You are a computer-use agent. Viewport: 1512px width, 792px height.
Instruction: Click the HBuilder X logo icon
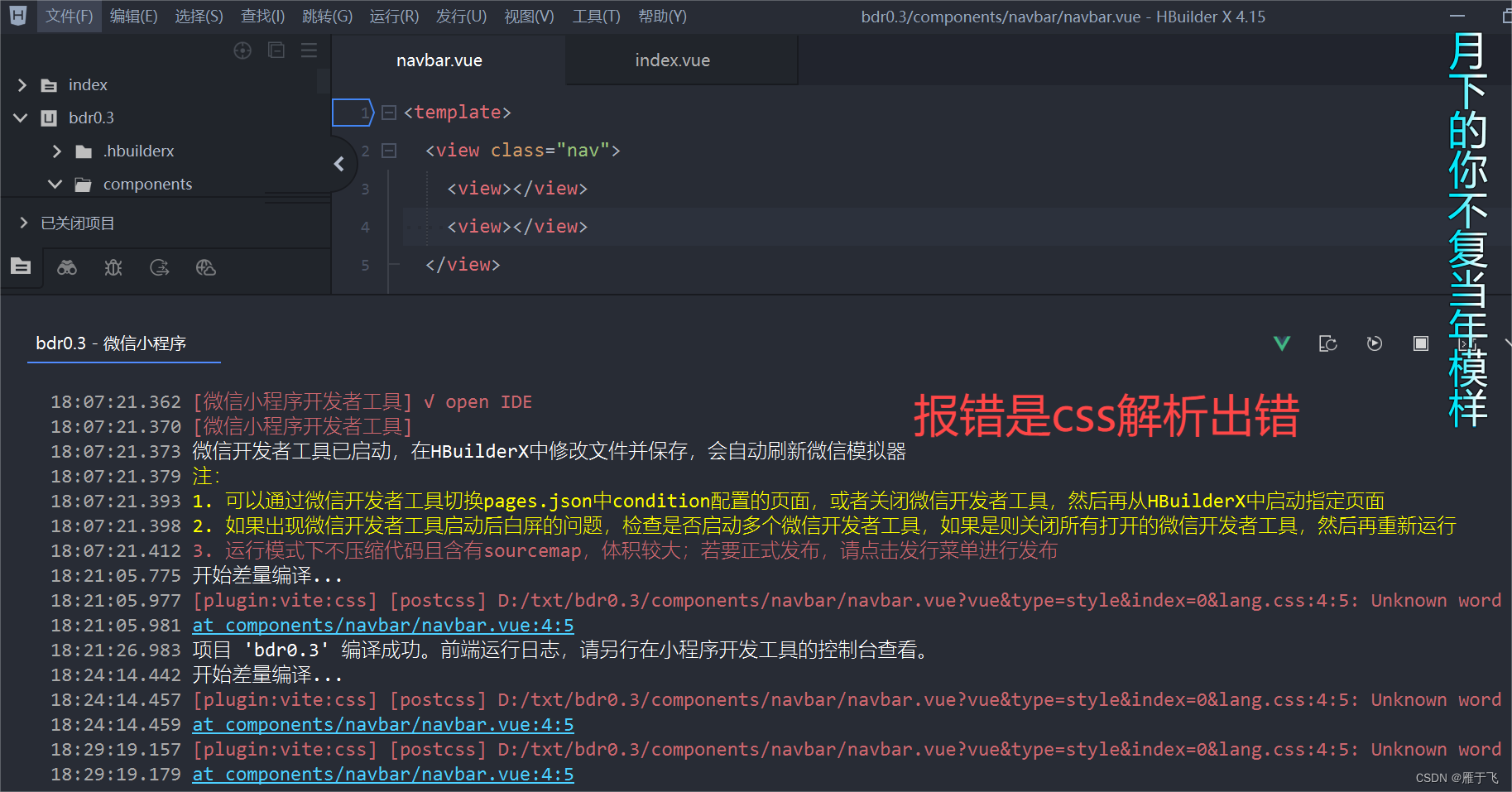click(x=18, y=16)
